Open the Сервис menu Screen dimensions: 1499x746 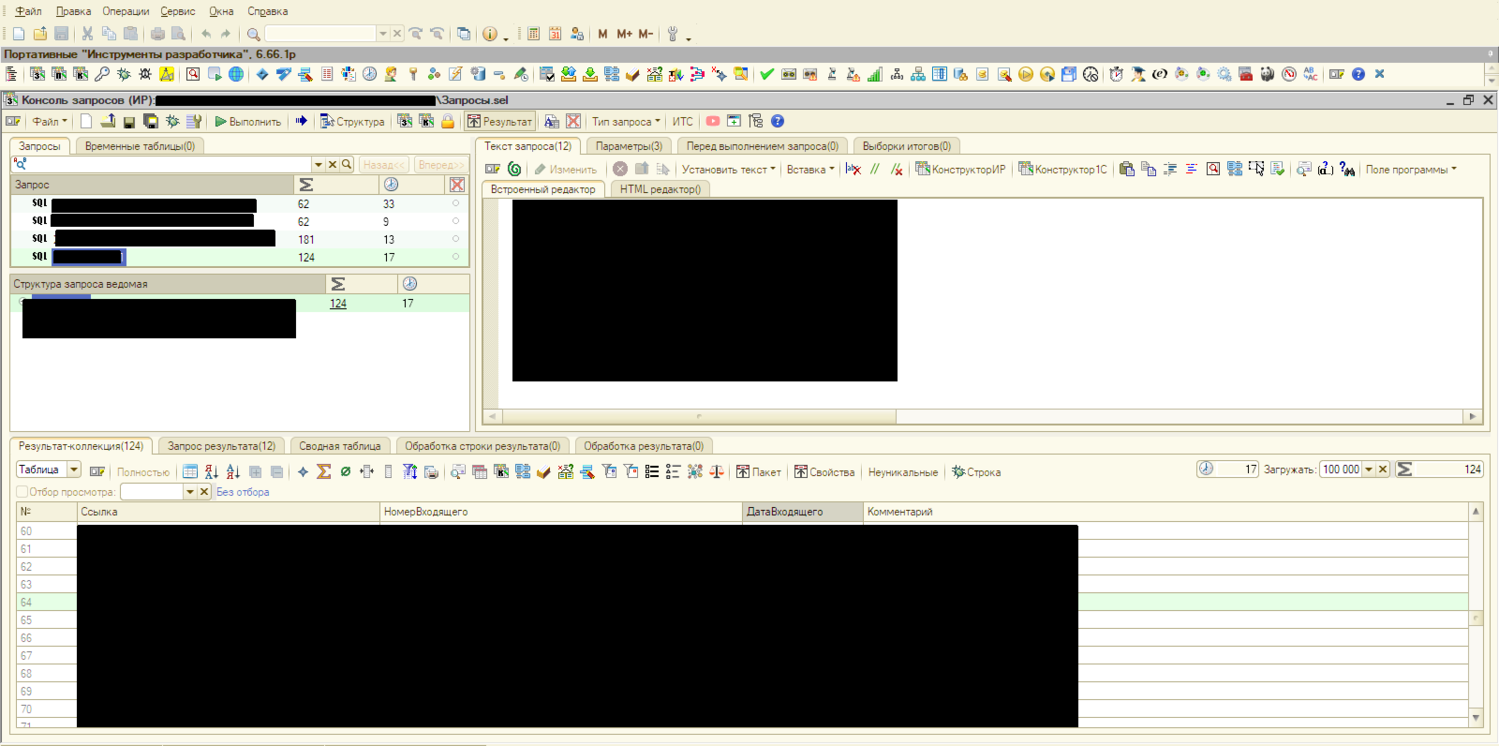(x=178, y=11)
